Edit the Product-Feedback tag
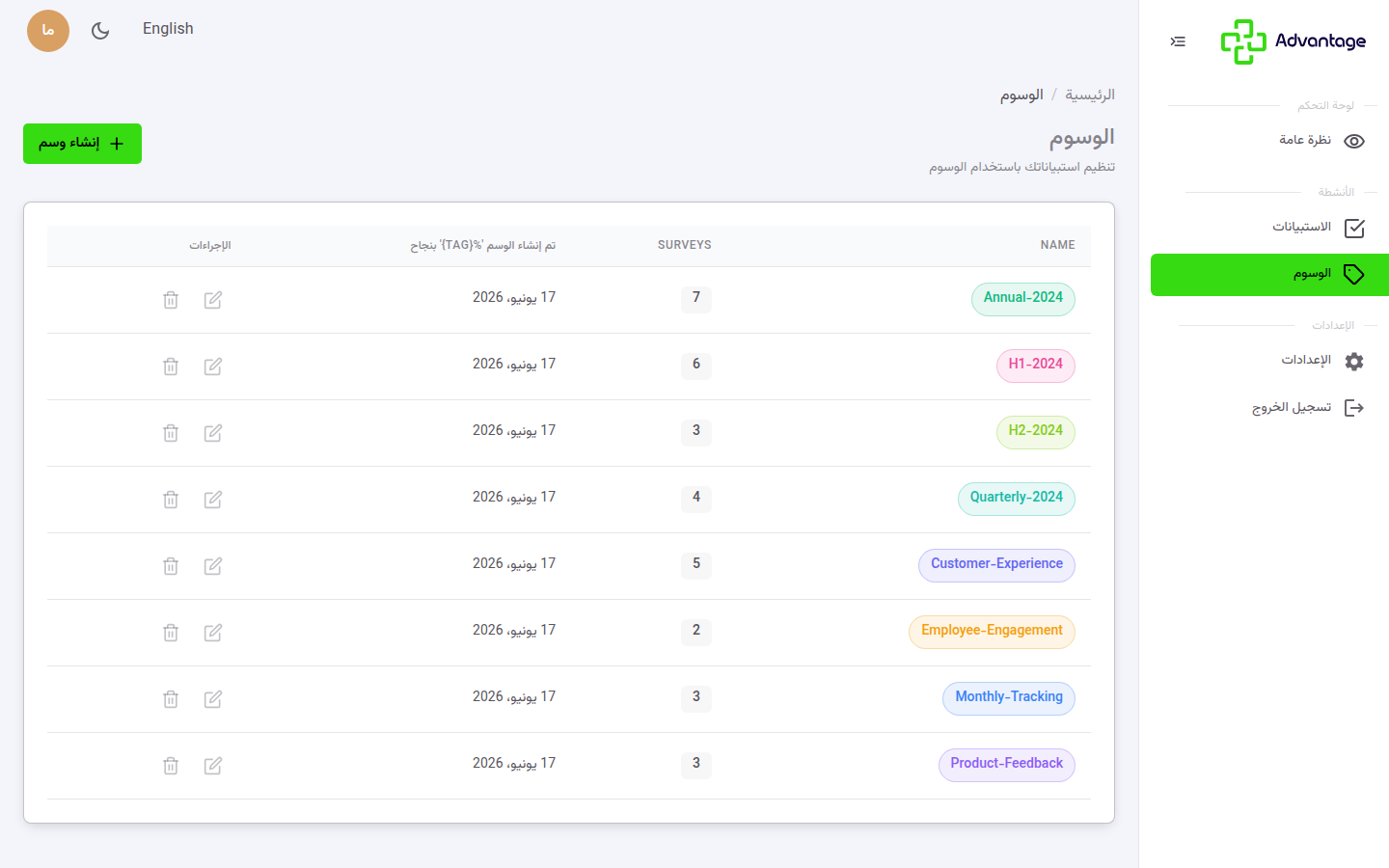 coord(213,766)
